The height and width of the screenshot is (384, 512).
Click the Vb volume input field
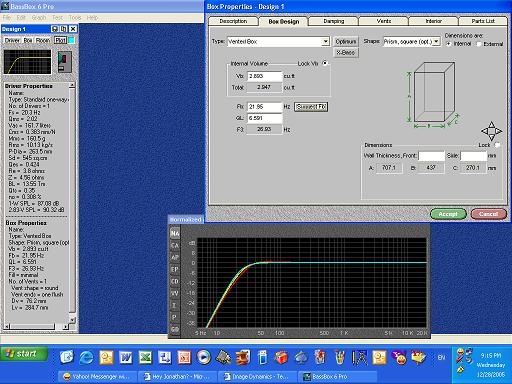(265, 76)
